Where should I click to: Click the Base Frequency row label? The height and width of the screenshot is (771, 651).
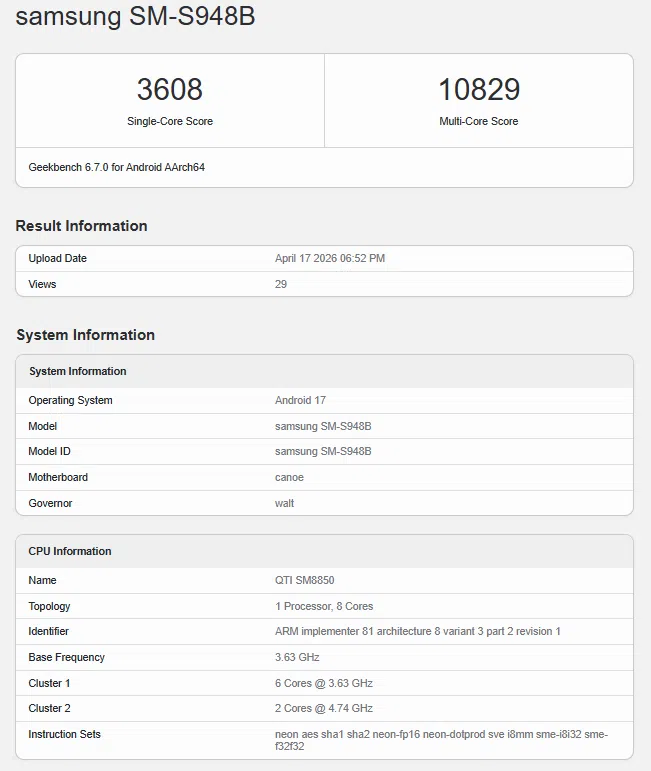pos(66,657)
